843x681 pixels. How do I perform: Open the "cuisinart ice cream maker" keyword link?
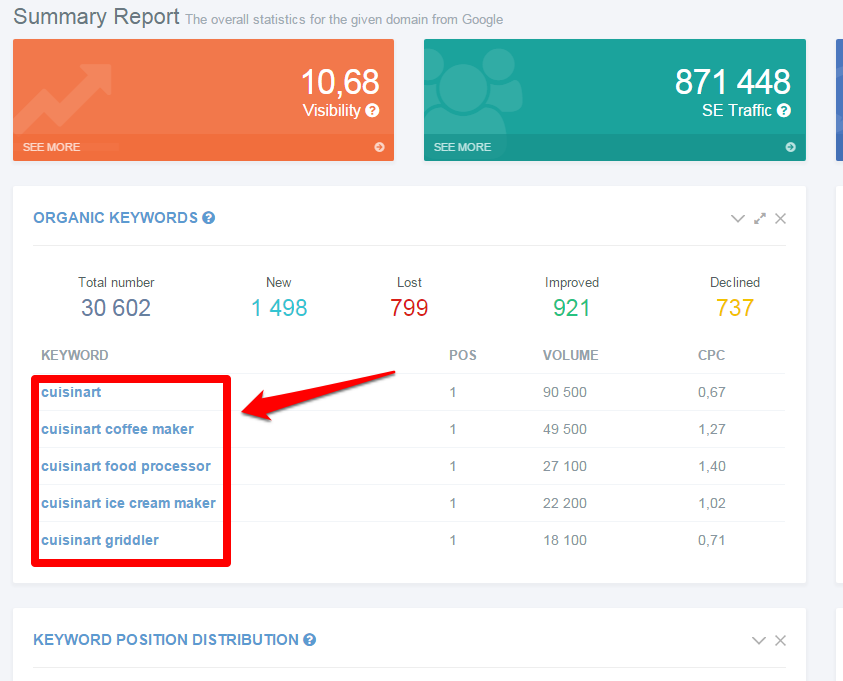129,503
